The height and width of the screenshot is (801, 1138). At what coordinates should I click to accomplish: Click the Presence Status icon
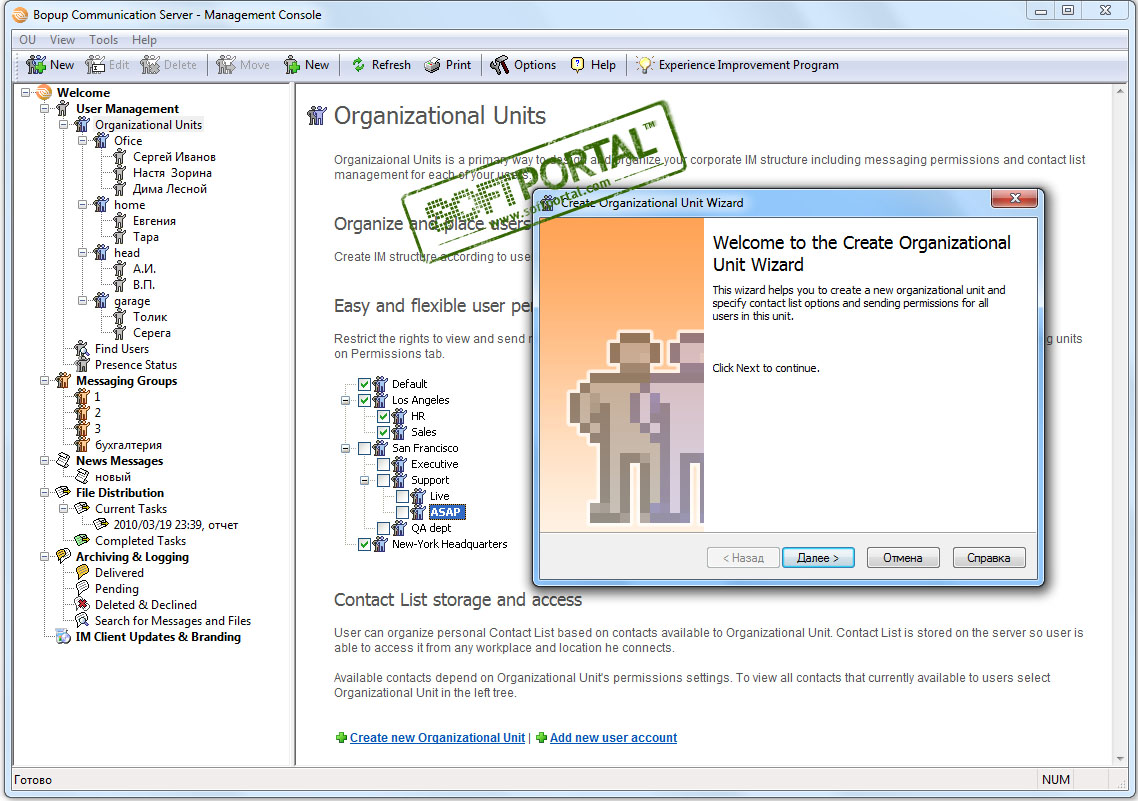pos(83,365)
